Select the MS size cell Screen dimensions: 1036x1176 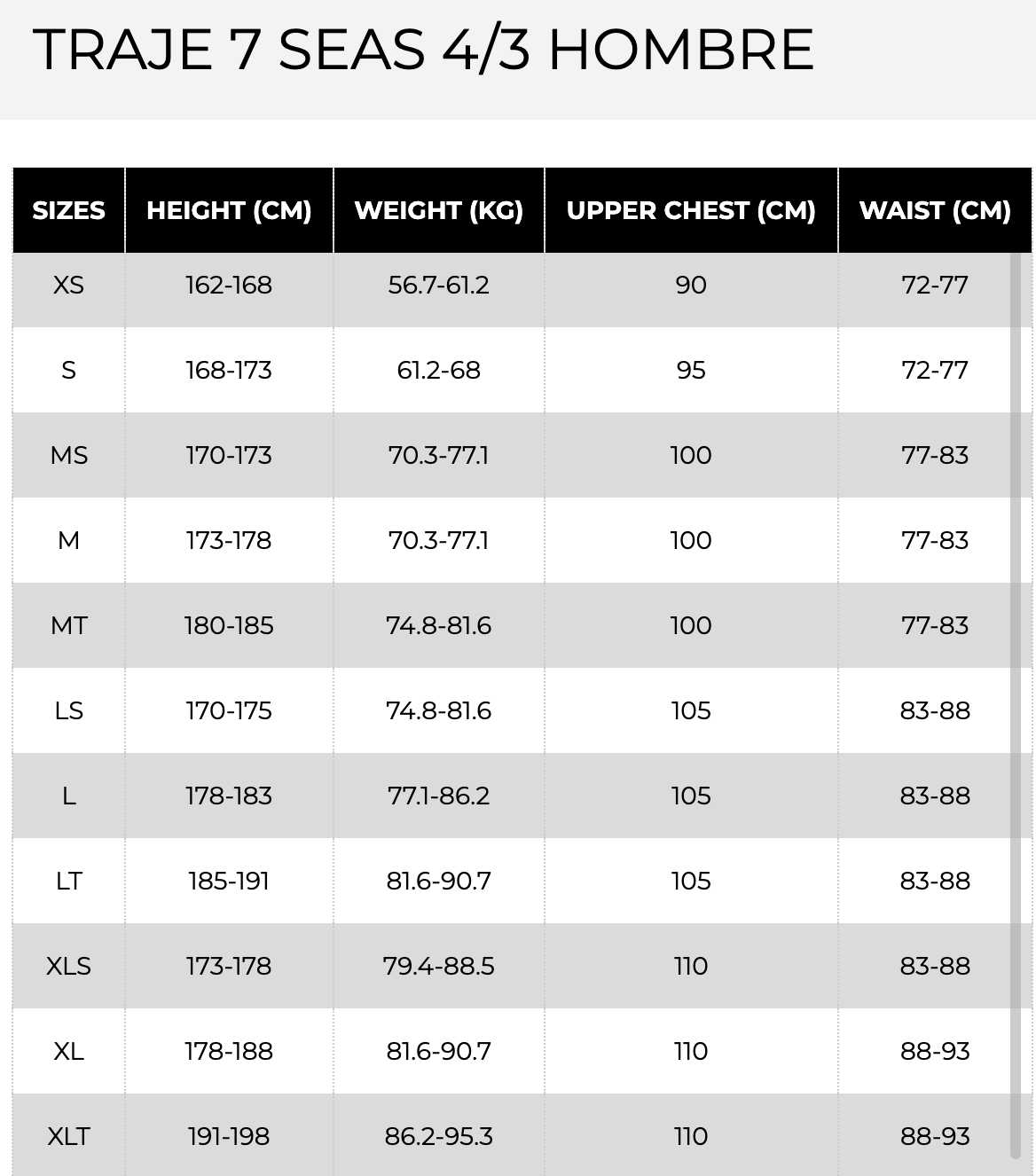pos(68,455)
